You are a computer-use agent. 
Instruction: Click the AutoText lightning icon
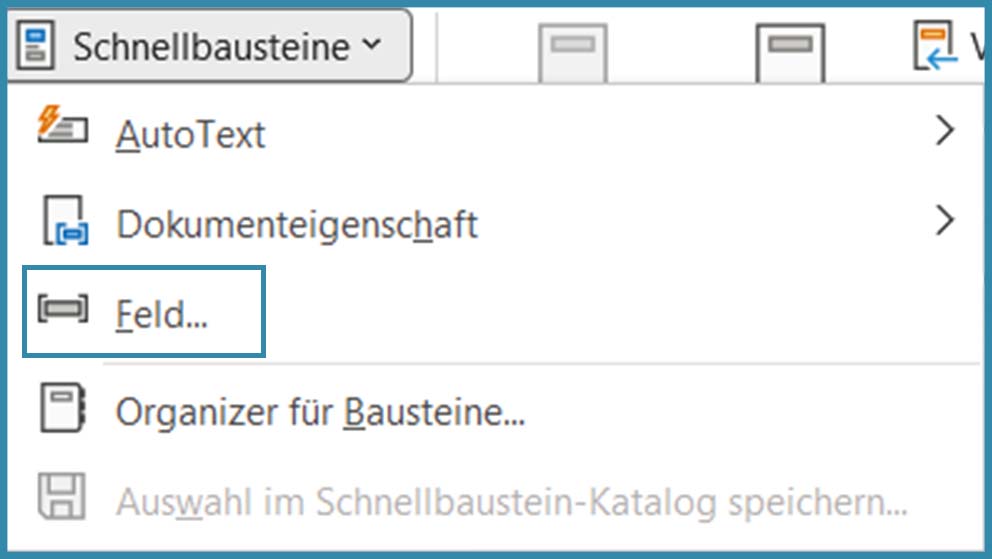click(x=62, y=127)
